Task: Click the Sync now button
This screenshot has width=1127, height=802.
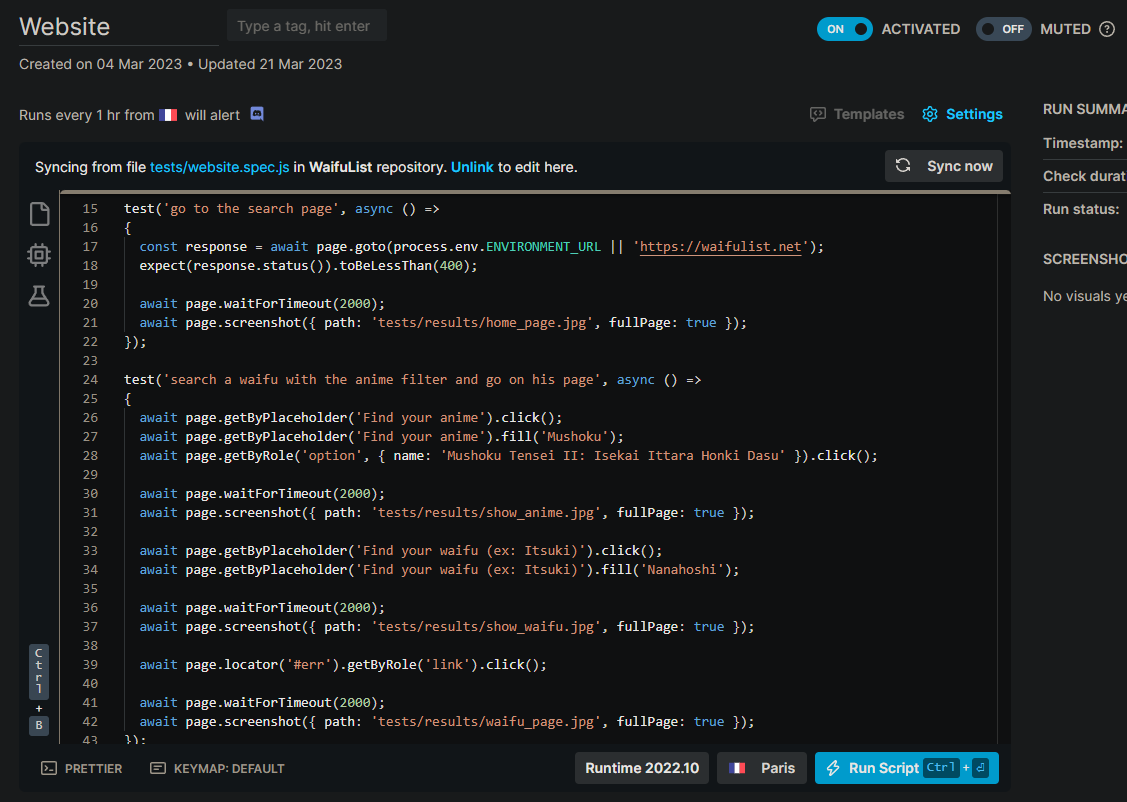Action: tap(944, 166)
